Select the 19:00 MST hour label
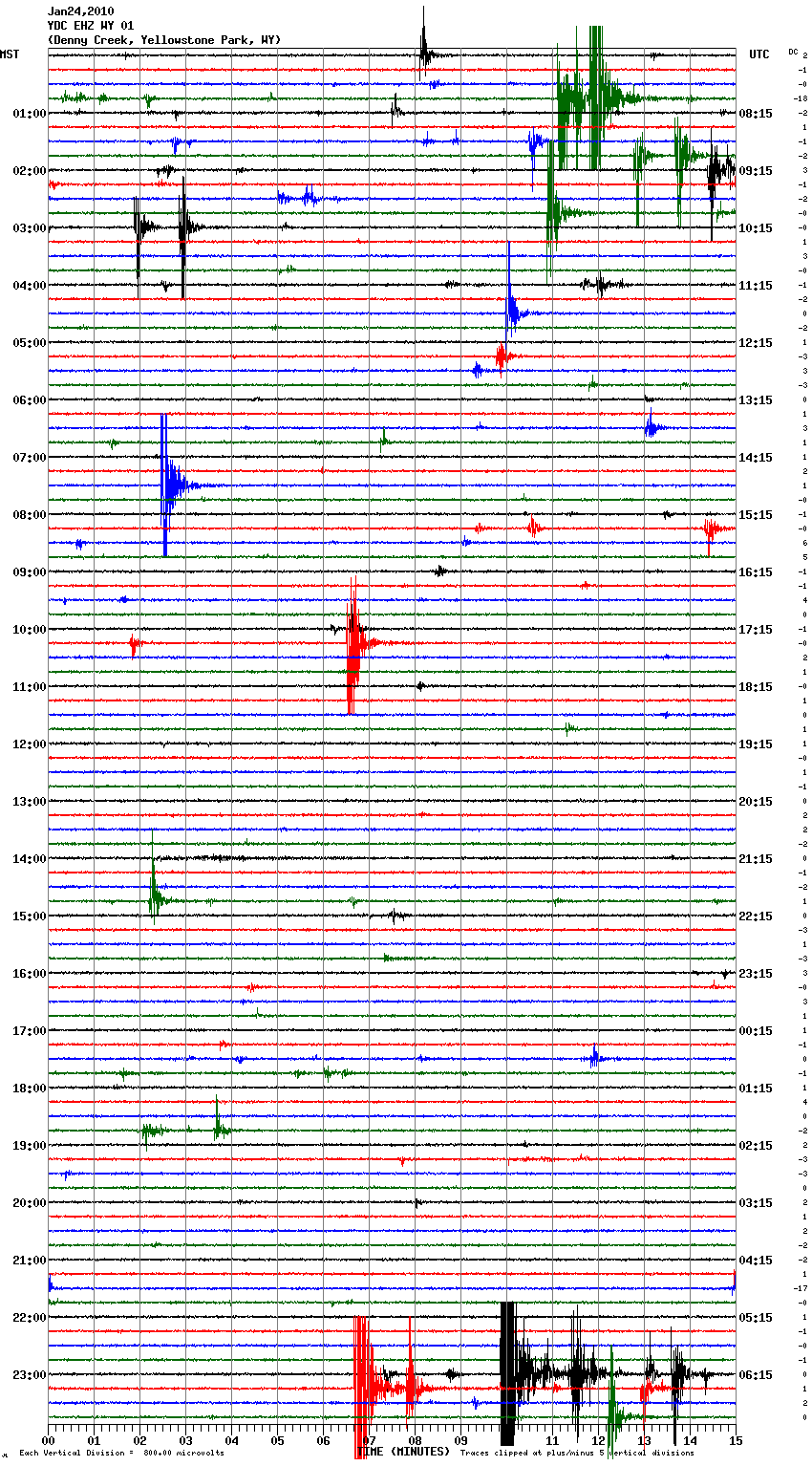 point(30,1146)
